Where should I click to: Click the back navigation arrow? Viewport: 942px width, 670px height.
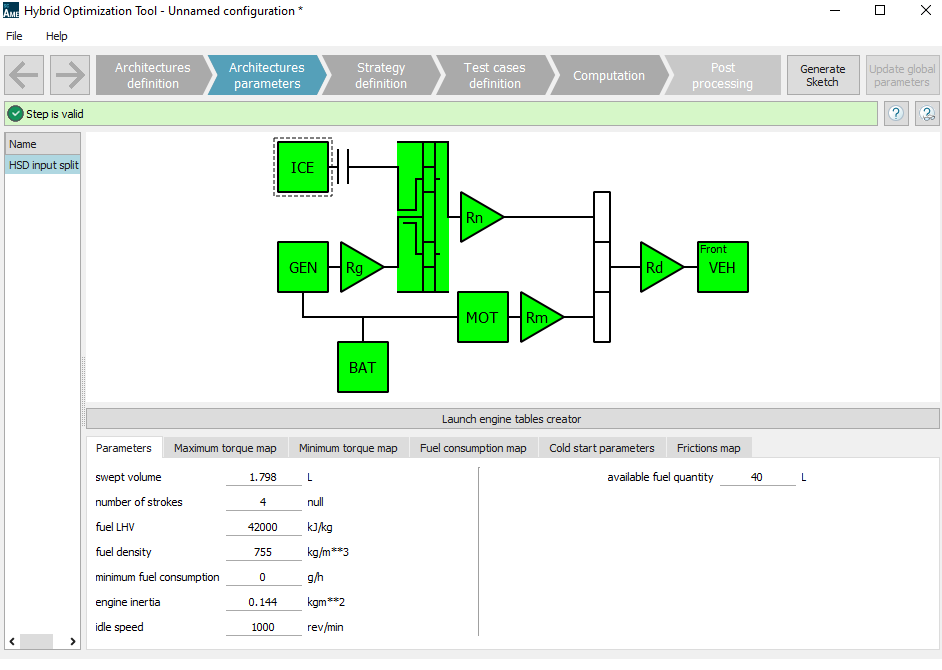click(23, 75)
